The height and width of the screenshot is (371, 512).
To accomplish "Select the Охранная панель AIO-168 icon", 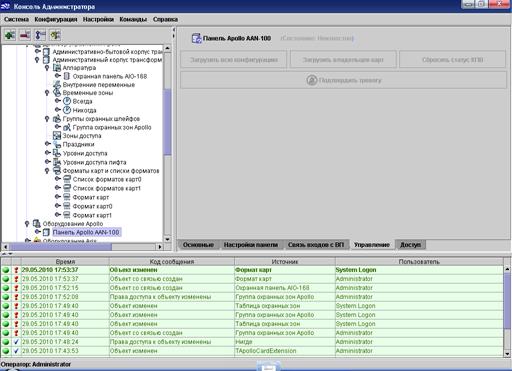I will click(x=67, y=76).
